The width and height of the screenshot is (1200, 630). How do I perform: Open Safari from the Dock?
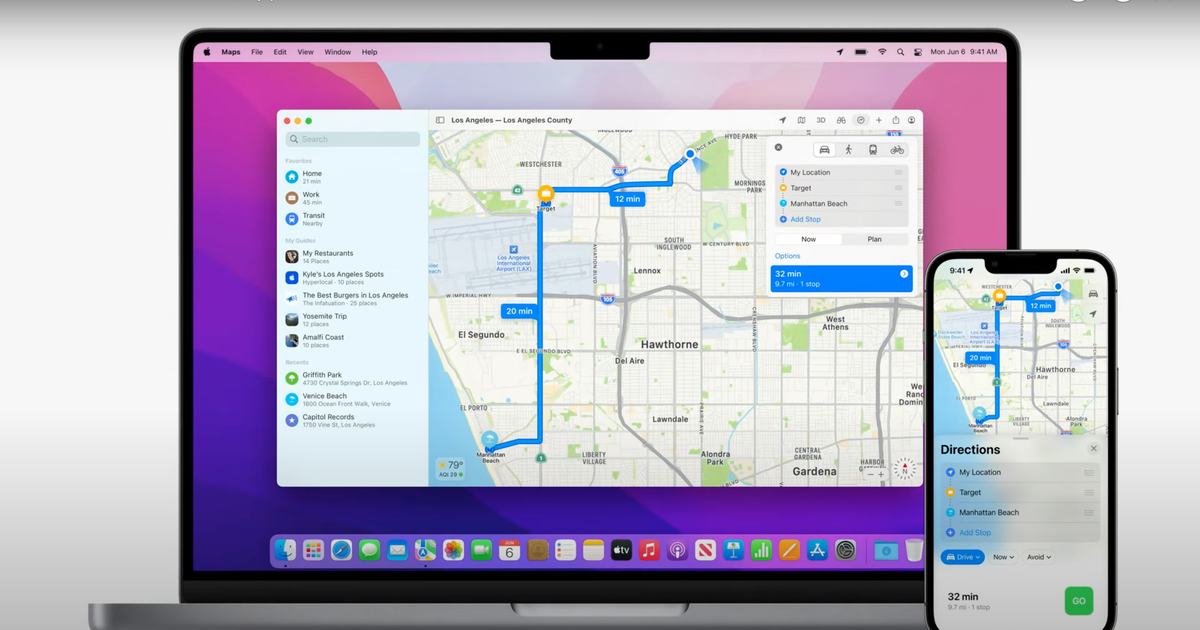coord(341,550)
